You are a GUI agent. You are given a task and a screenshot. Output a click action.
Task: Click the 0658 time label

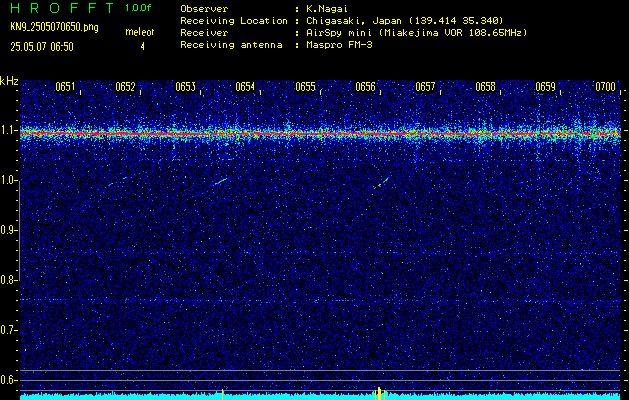[485, 87]
